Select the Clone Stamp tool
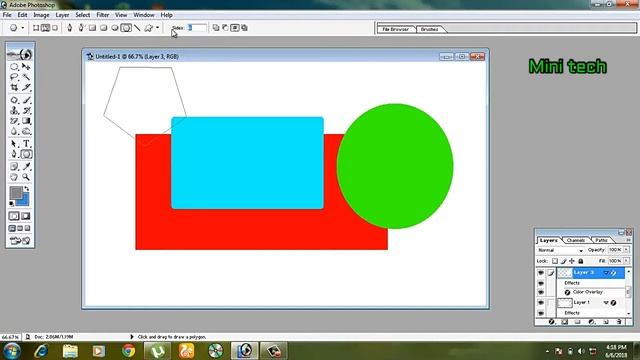Screen dimensions: 640x360 (14, 111)
